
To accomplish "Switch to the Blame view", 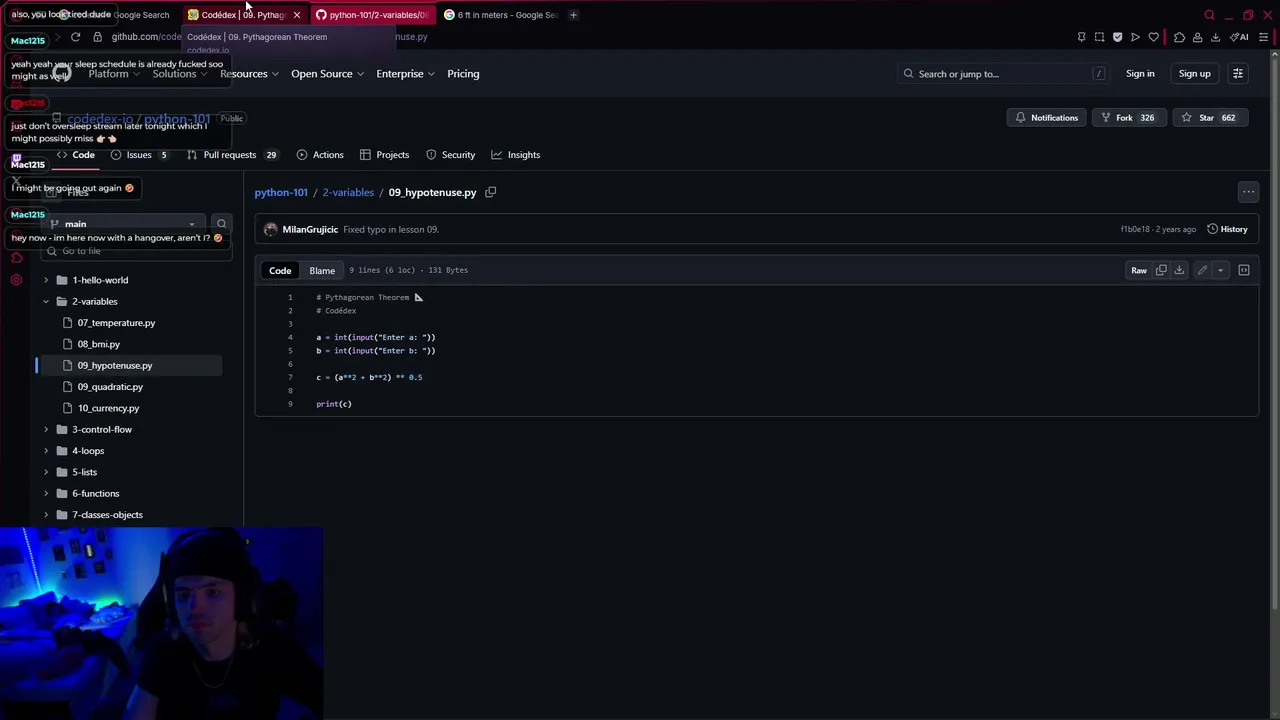I will point(322,270).
